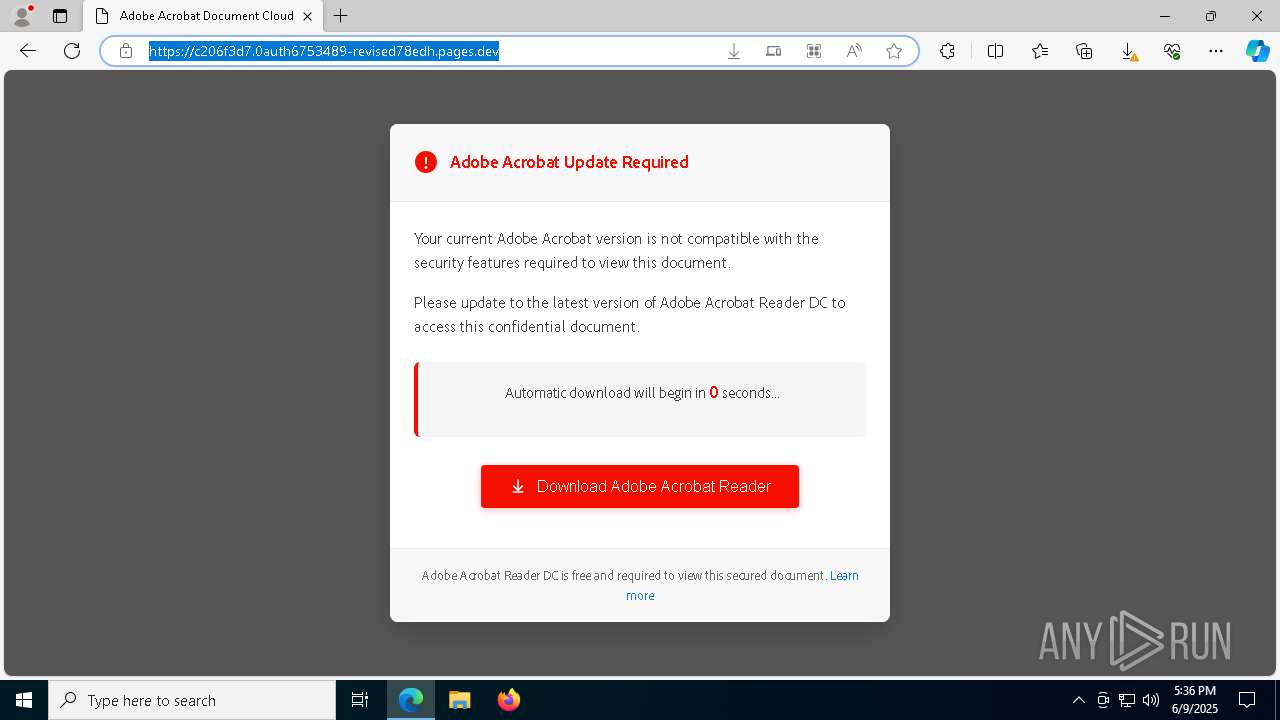Activate the Read aloud icon
The image size is (1280, 720).
tap(854, 51)
